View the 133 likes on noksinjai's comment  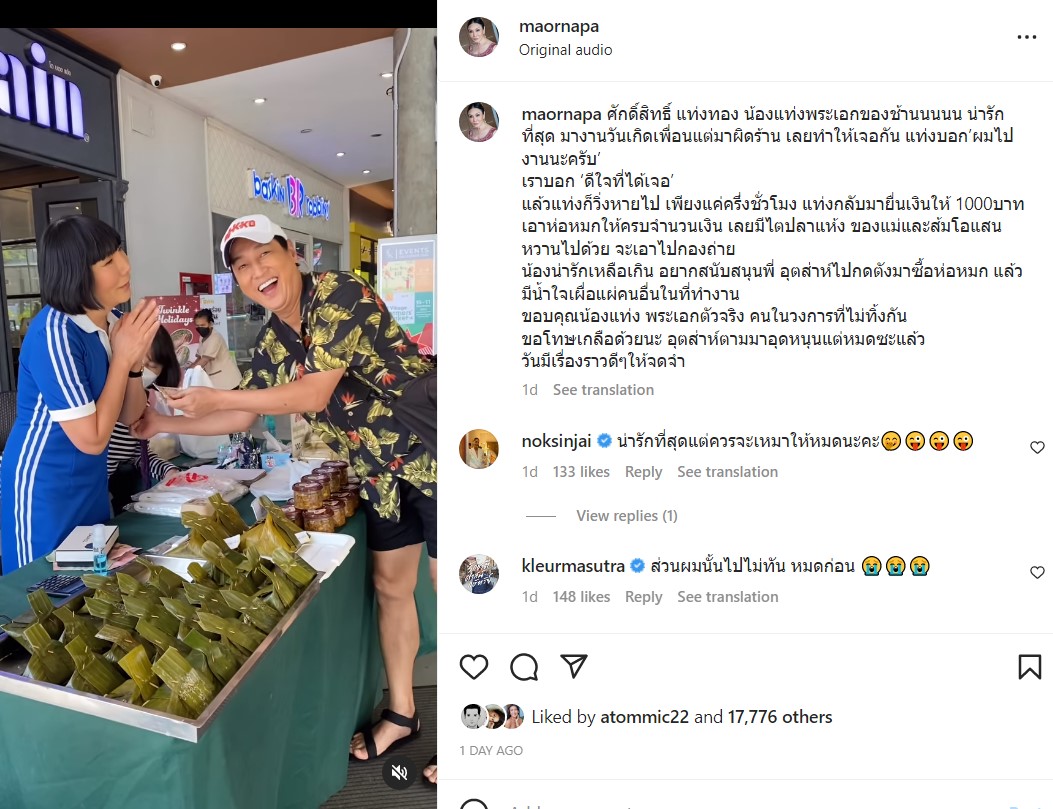(581, 472)
